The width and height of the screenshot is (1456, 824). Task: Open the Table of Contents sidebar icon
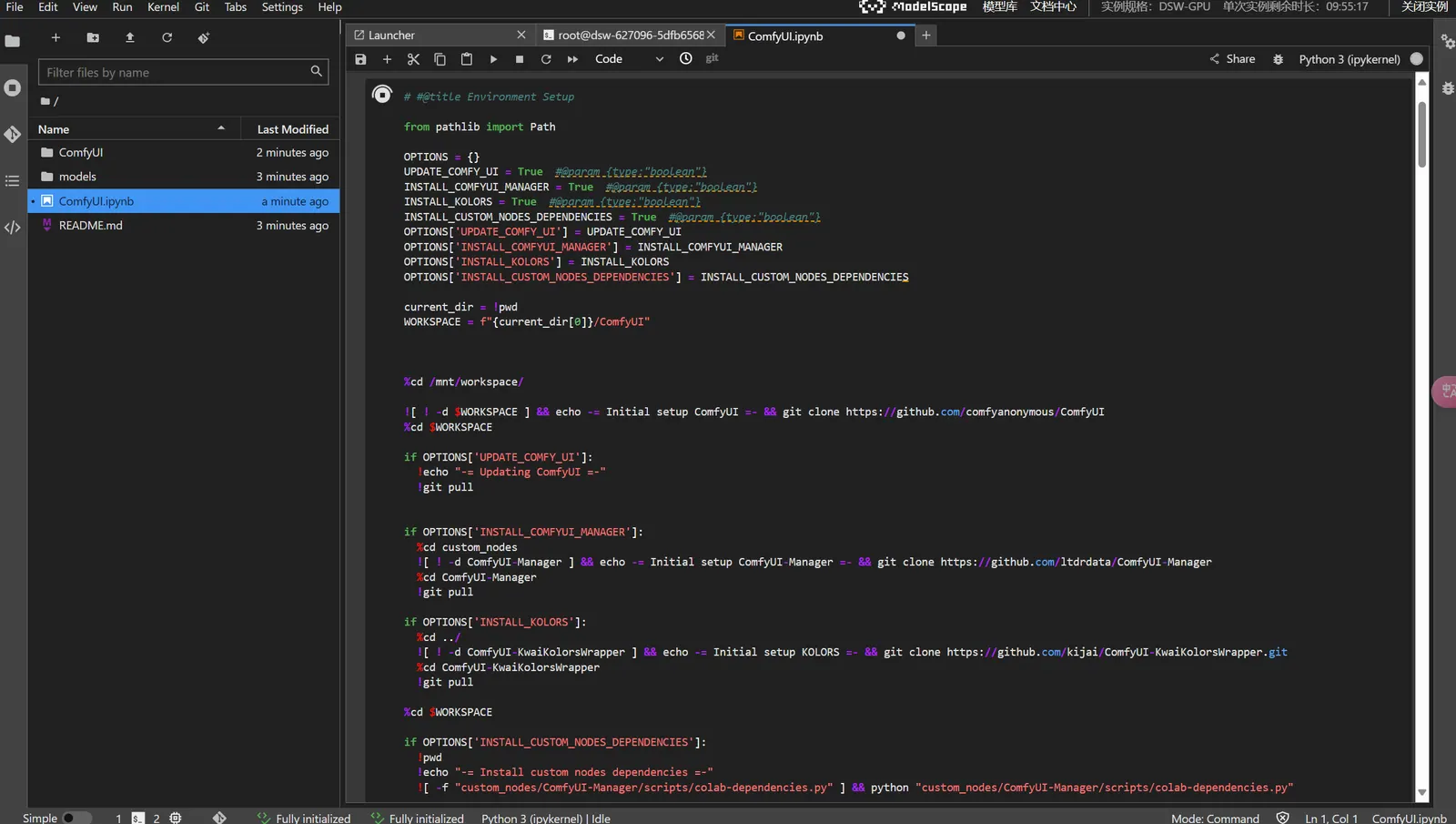point(13,181)
